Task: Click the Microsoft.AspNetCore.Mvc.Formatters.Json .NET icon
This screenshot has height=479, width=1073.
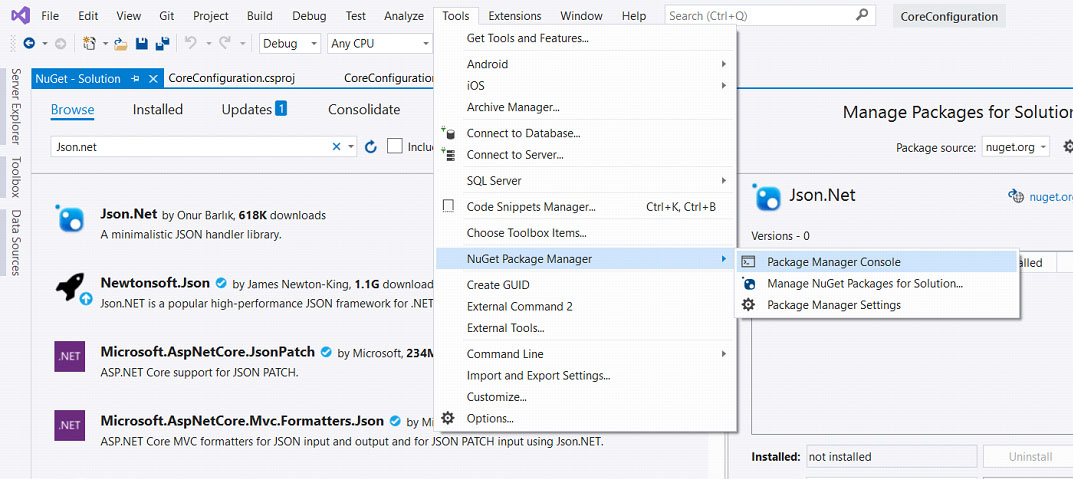Action: (x=70, y=425)
